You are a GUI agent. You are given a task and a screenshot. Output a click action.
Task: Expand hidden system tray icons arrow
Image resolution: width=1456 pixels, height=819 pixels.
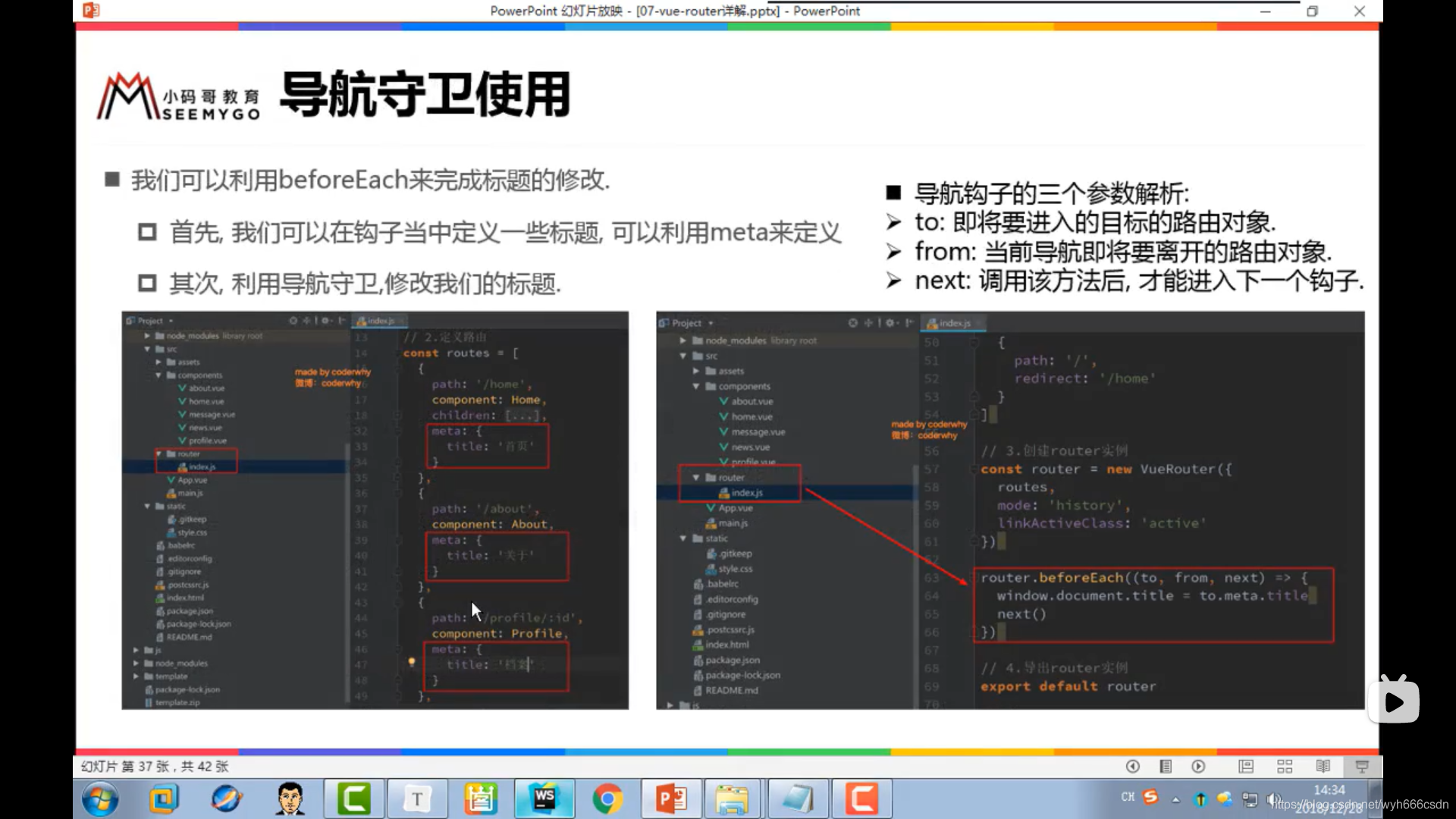1175,799
